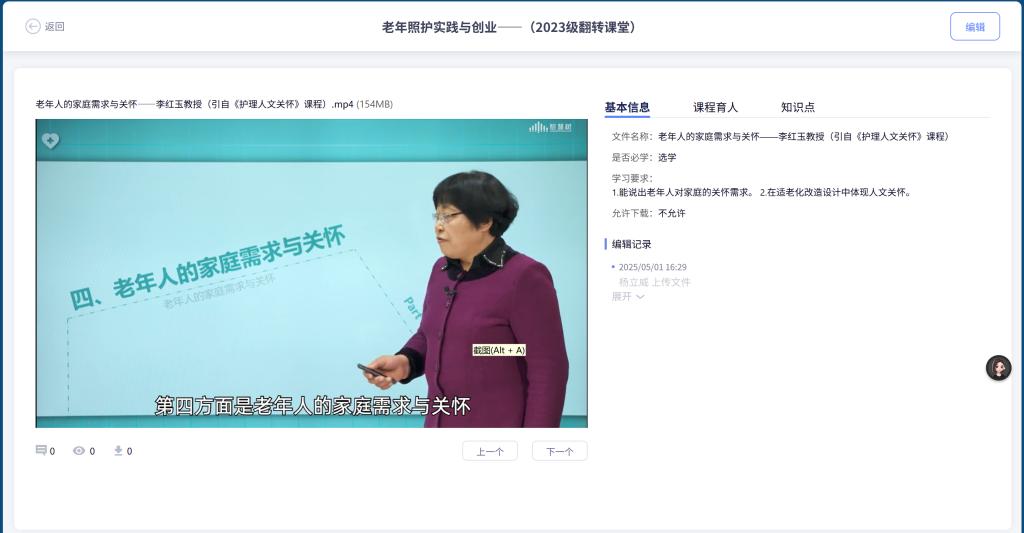Open the 知识点 tab
Viewport: 1024px width, 533px height.
click(798, 107)
